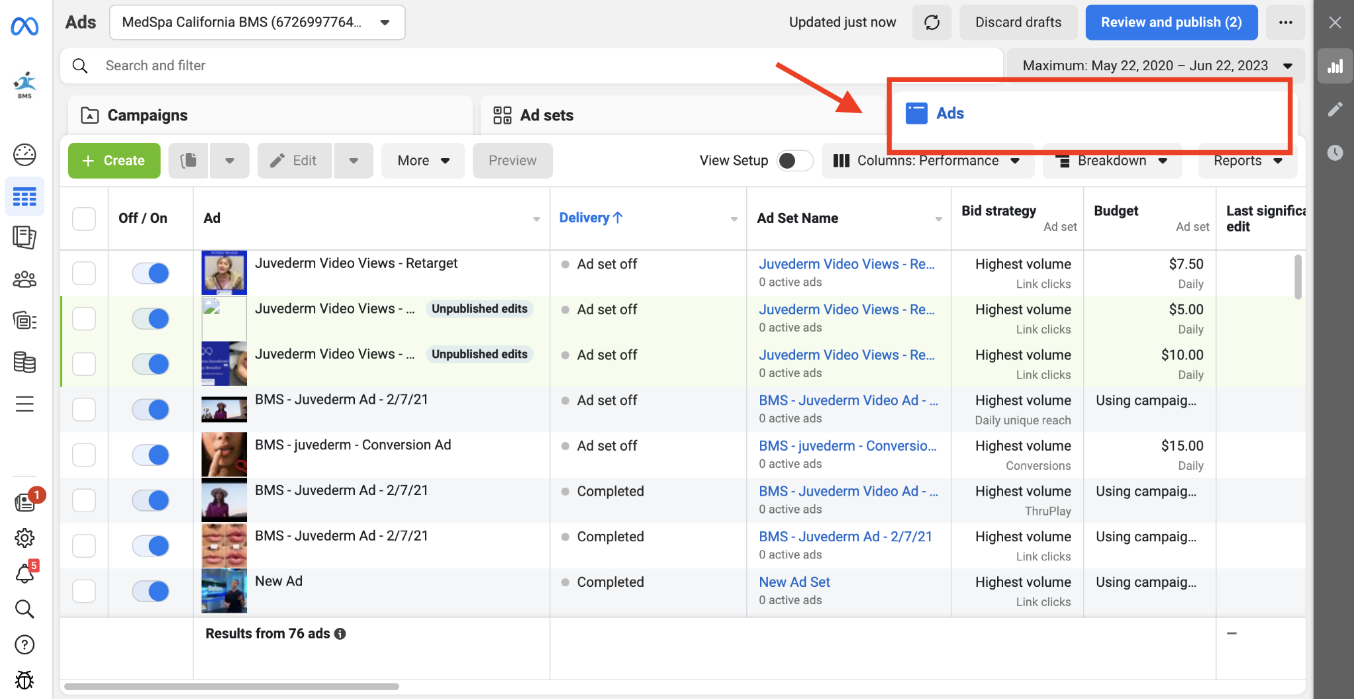The height and width of the screenshot is (700, 1356).
Task: Open the Breakdown dropdown
Action: pyautogui.click(x=1112, y=161)
